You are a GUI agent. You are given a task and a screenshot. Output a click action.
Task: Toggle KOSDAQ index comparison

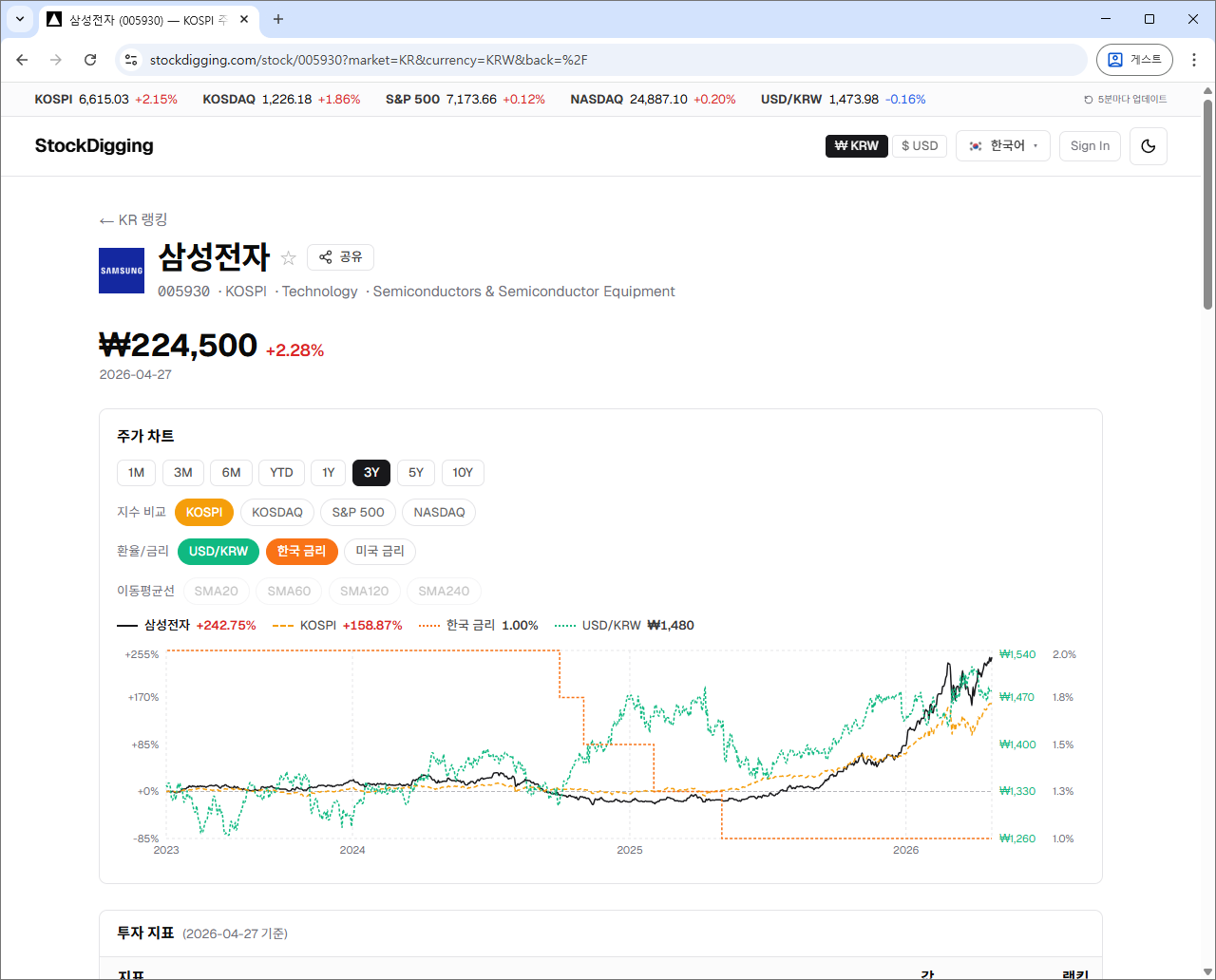[x=277, y=513]
